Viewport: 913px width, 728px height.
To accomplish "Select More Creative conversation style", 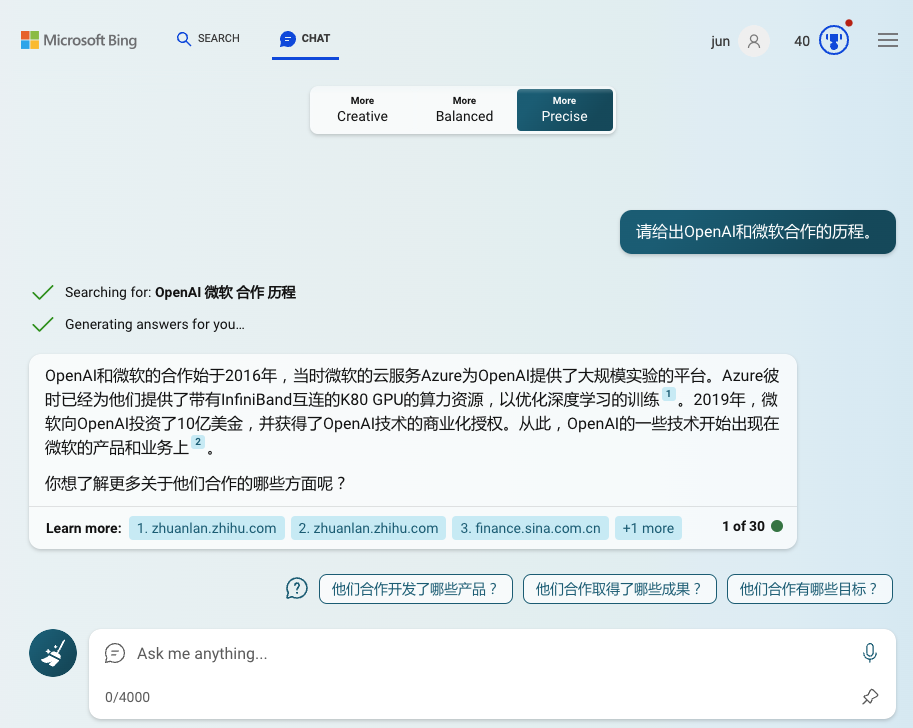I will click(362, 110).
